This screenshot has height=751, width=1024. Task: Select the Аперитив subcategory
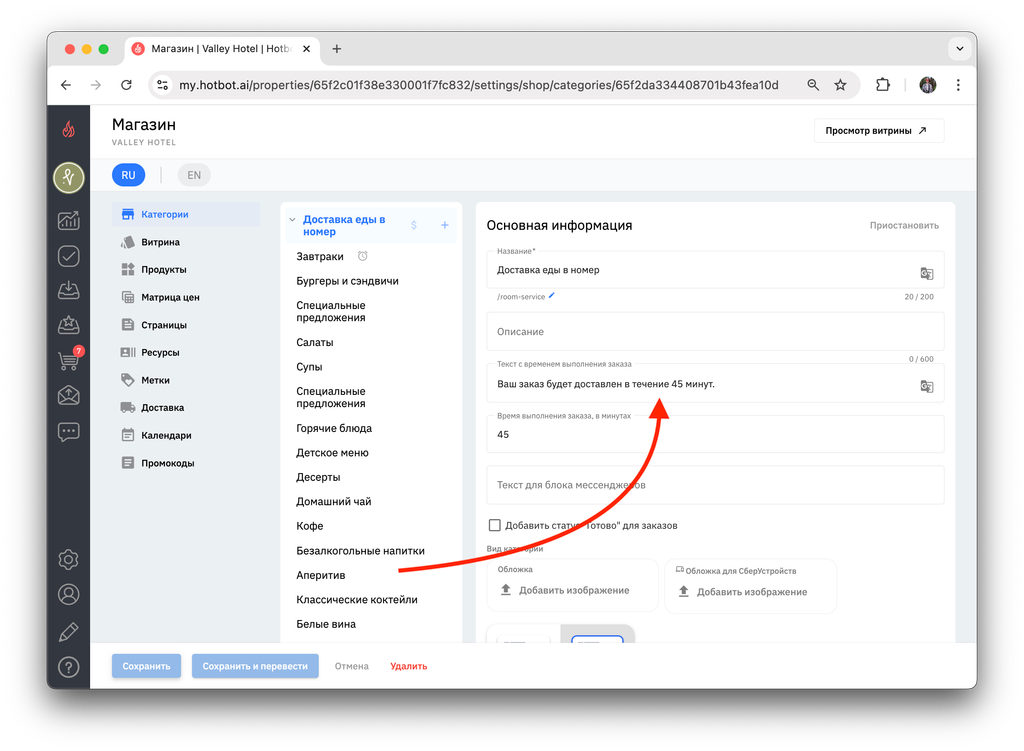tap(321, 575)
